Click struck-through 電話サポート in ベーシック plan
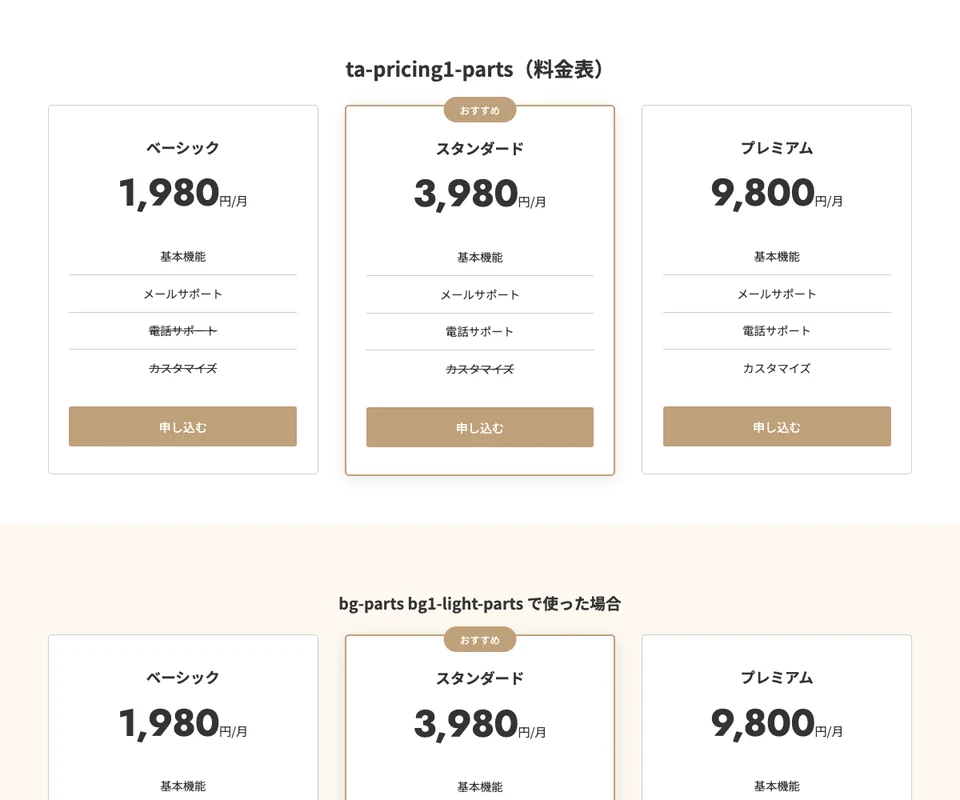Screen dimensions: 960x800 click(x=183, y=331)
